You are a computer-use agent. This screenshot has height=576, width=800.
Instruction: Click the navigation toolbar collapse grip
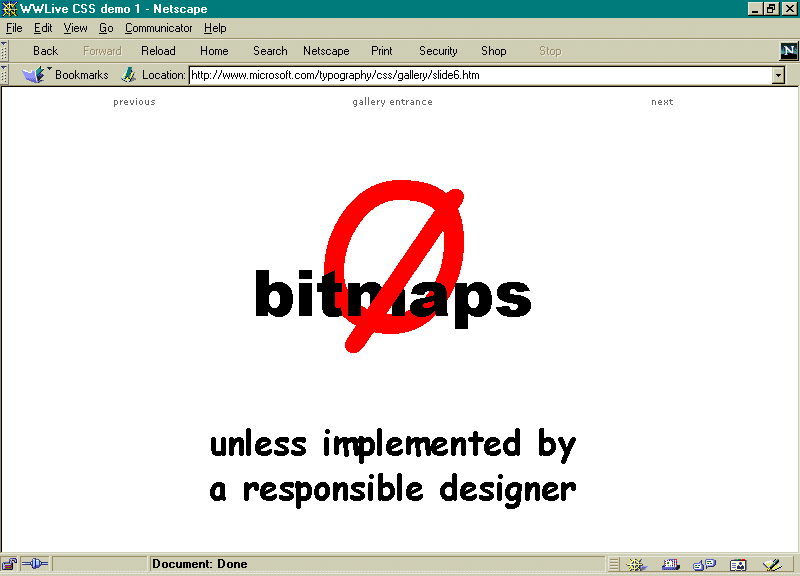coord(4,51)
